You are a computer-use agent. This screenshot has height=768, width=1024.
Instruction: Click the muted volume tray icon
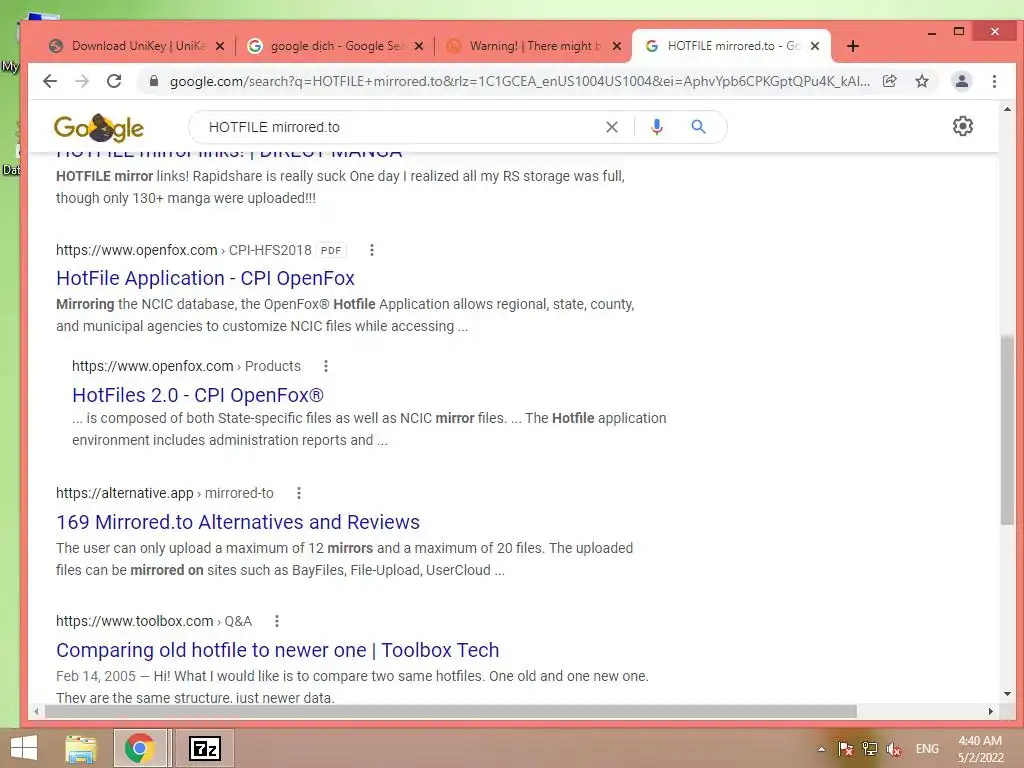[x=893, y=749]
